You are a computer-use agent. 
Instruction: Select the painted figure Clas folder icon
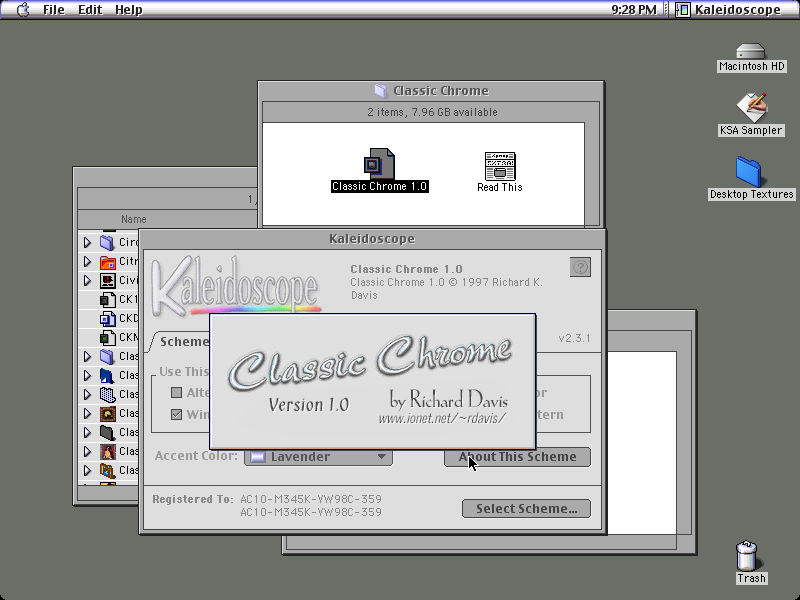[x=107, y=452]
